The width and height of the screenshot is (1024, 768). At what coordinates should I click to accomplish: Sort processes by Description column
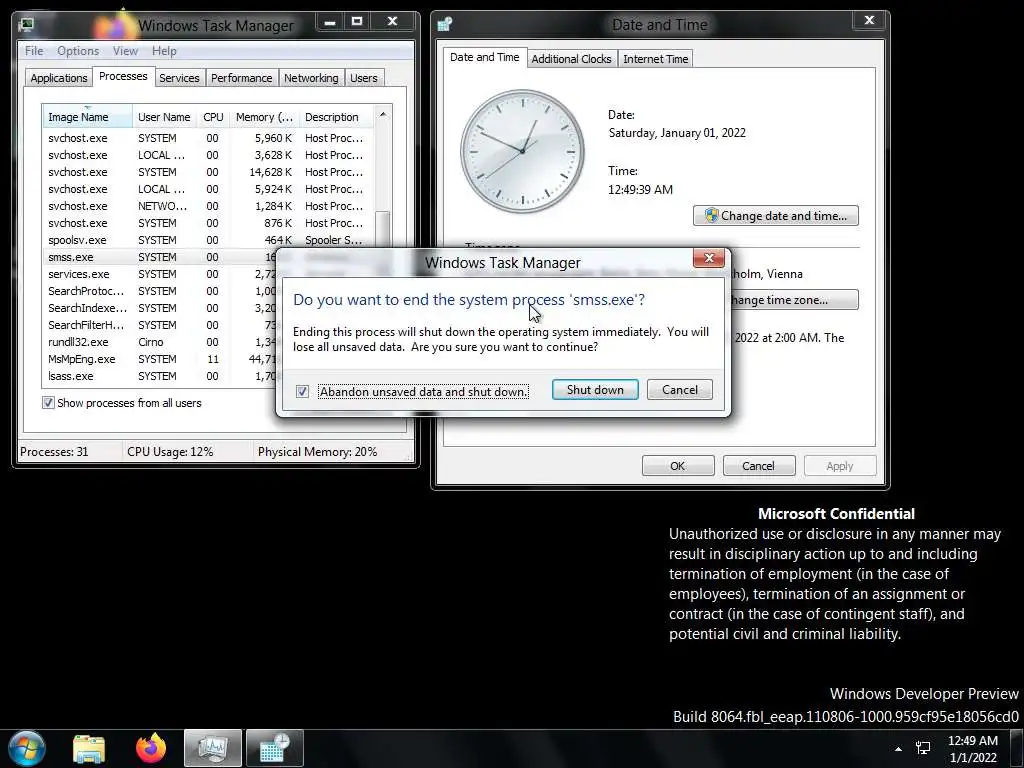[x=336, y=117]
